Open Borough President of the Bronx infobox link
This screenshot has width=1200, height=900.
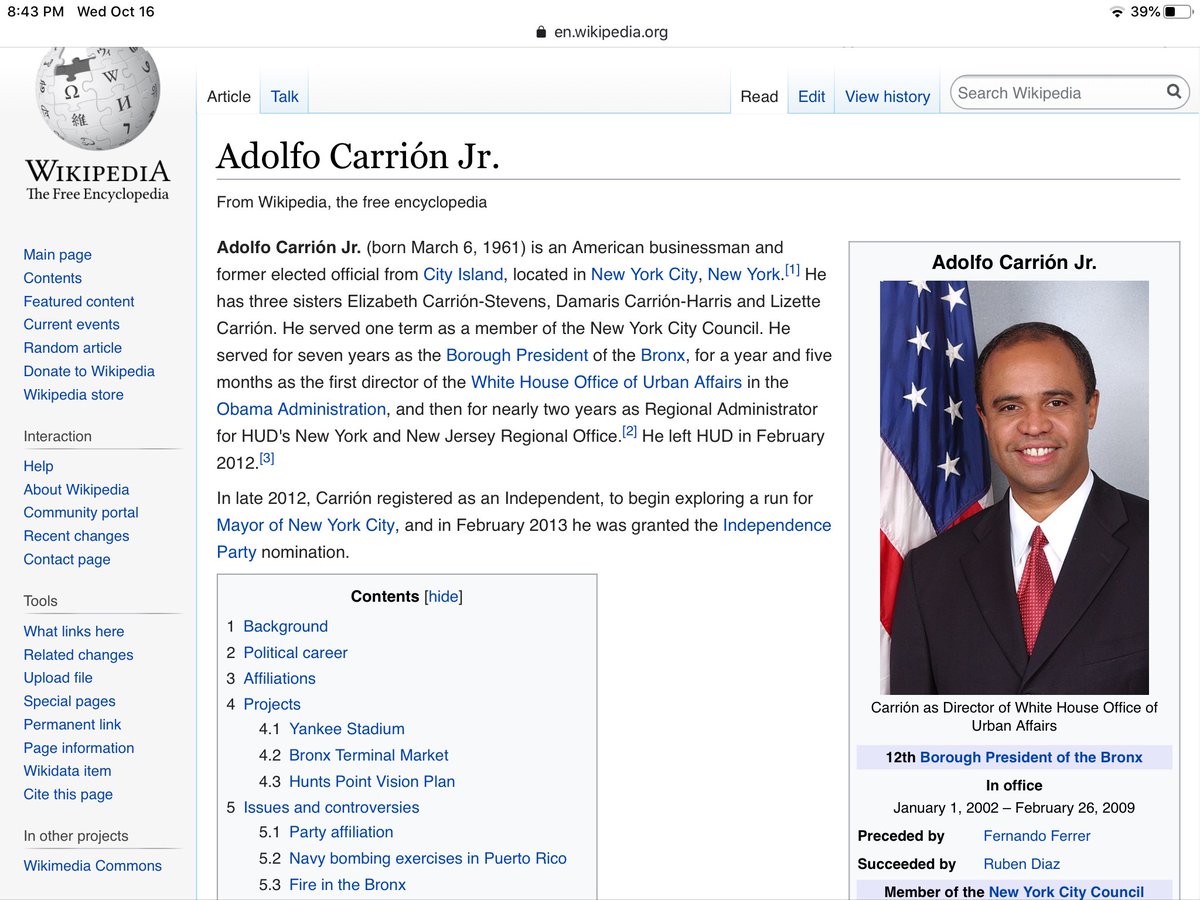pos(1031,757)
